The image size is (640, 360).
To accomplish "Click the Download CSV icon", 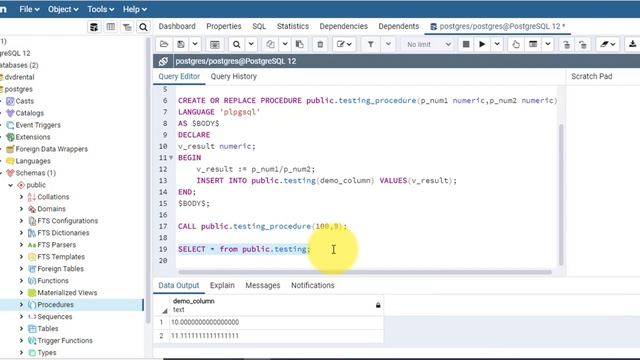I will [632, 44].
